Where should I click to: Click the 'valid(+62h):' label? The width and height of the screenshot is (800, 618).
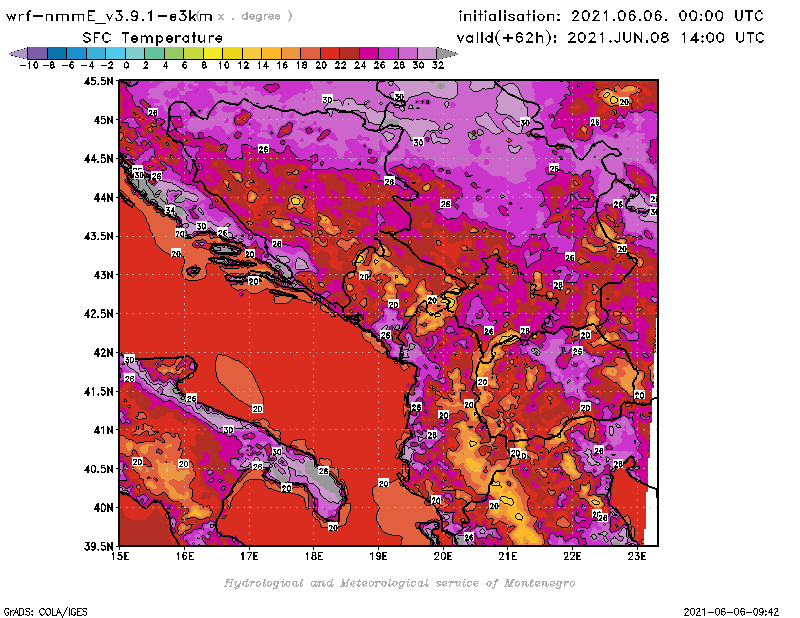[x=507, y=38]
